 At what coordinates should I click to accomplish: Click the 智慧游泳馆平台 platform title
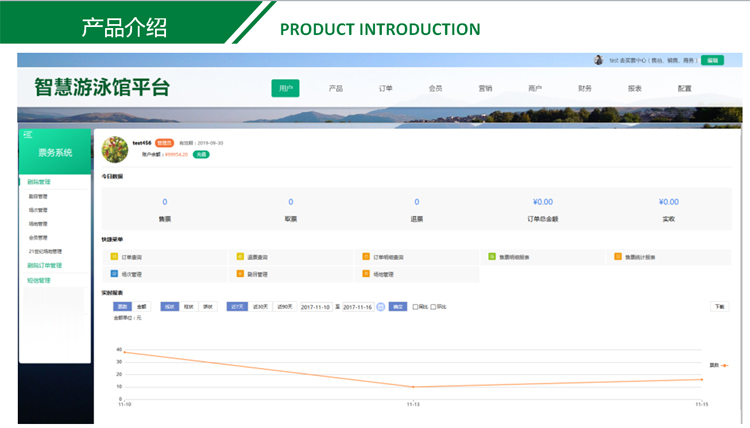(102, 87)
